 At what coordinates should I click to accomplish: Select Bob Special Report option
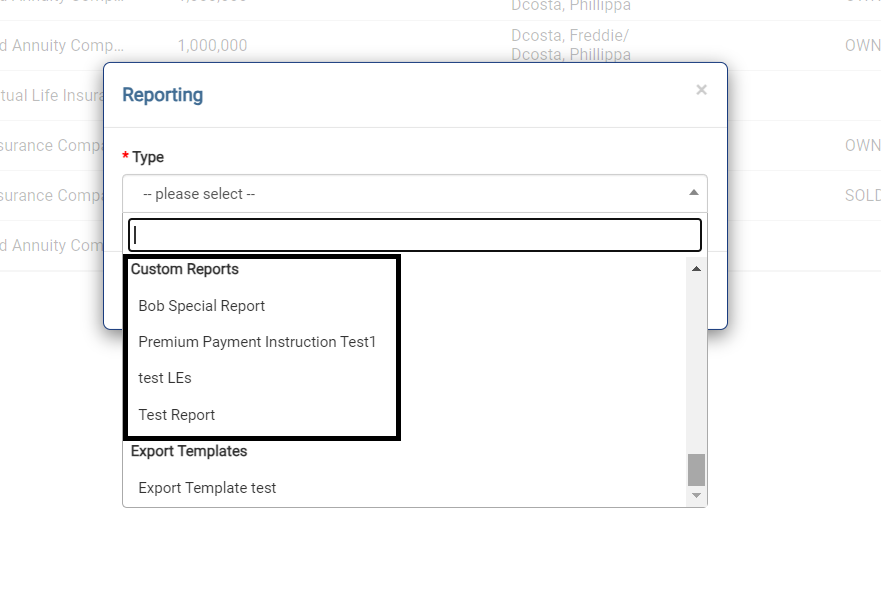pos(202,306)
